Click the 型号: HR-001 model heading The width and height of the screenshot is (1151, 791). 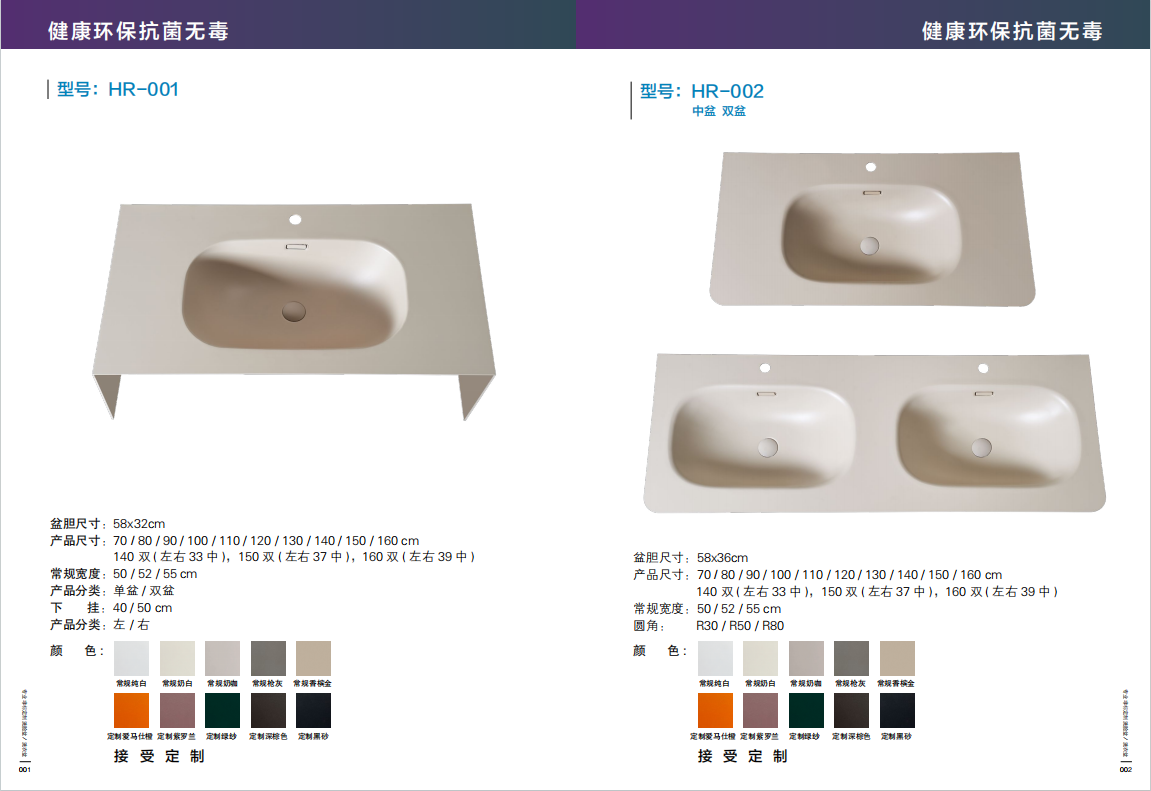[x=117, y=90]
